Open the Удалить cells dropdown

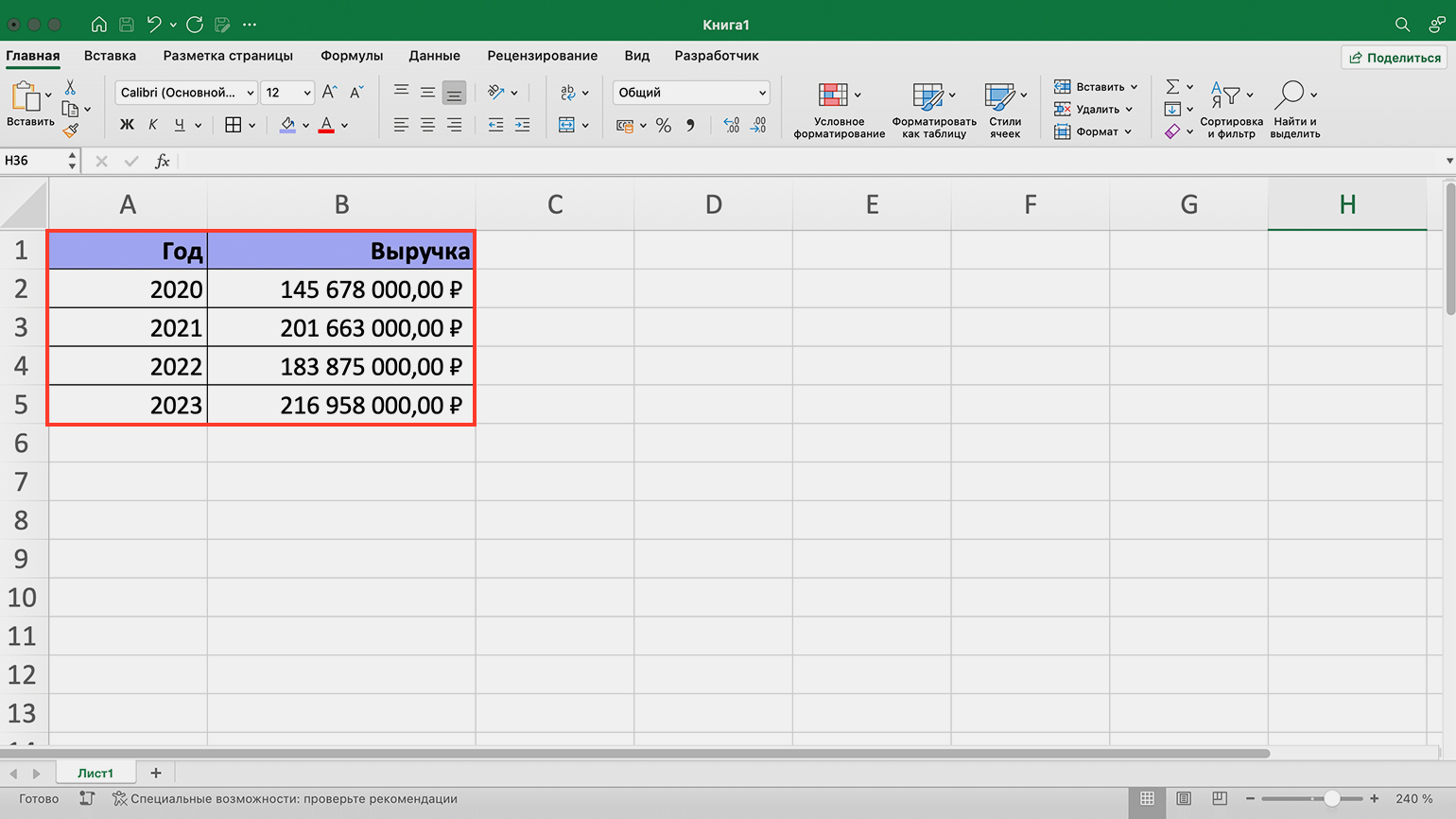click(1093, 109)
